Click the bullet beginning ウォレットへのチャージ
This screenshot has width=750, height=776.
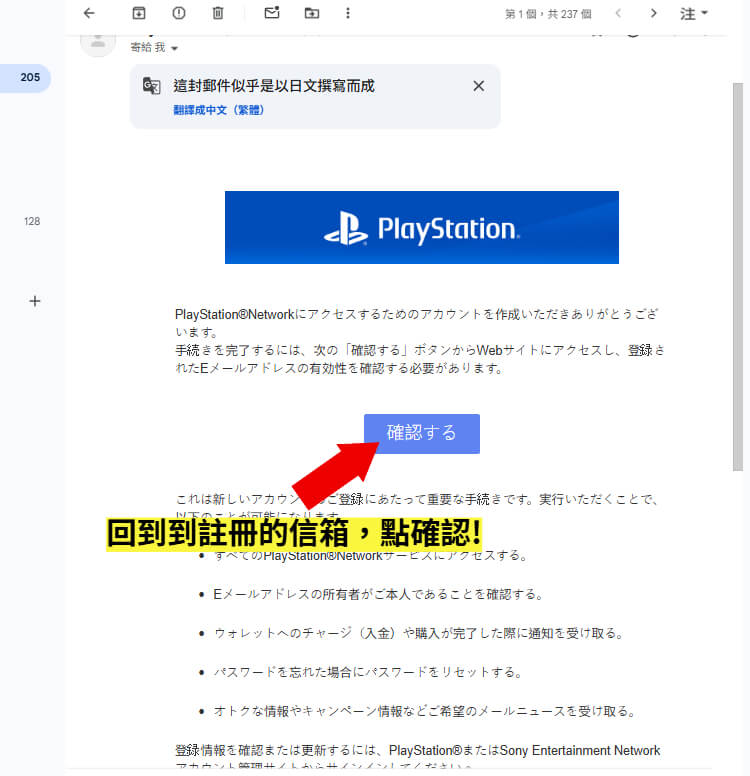(419, 633)
